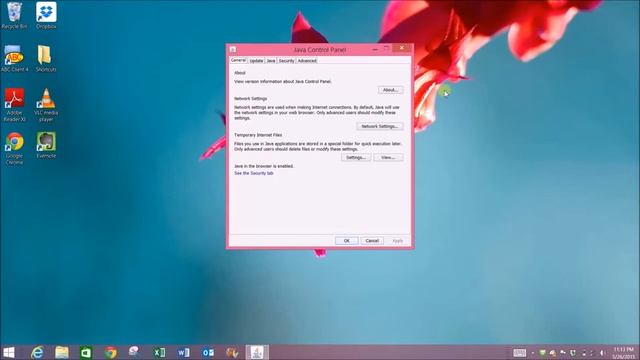Select the Evernote desktop icon
640x360 pixels.
coord(46,145)
